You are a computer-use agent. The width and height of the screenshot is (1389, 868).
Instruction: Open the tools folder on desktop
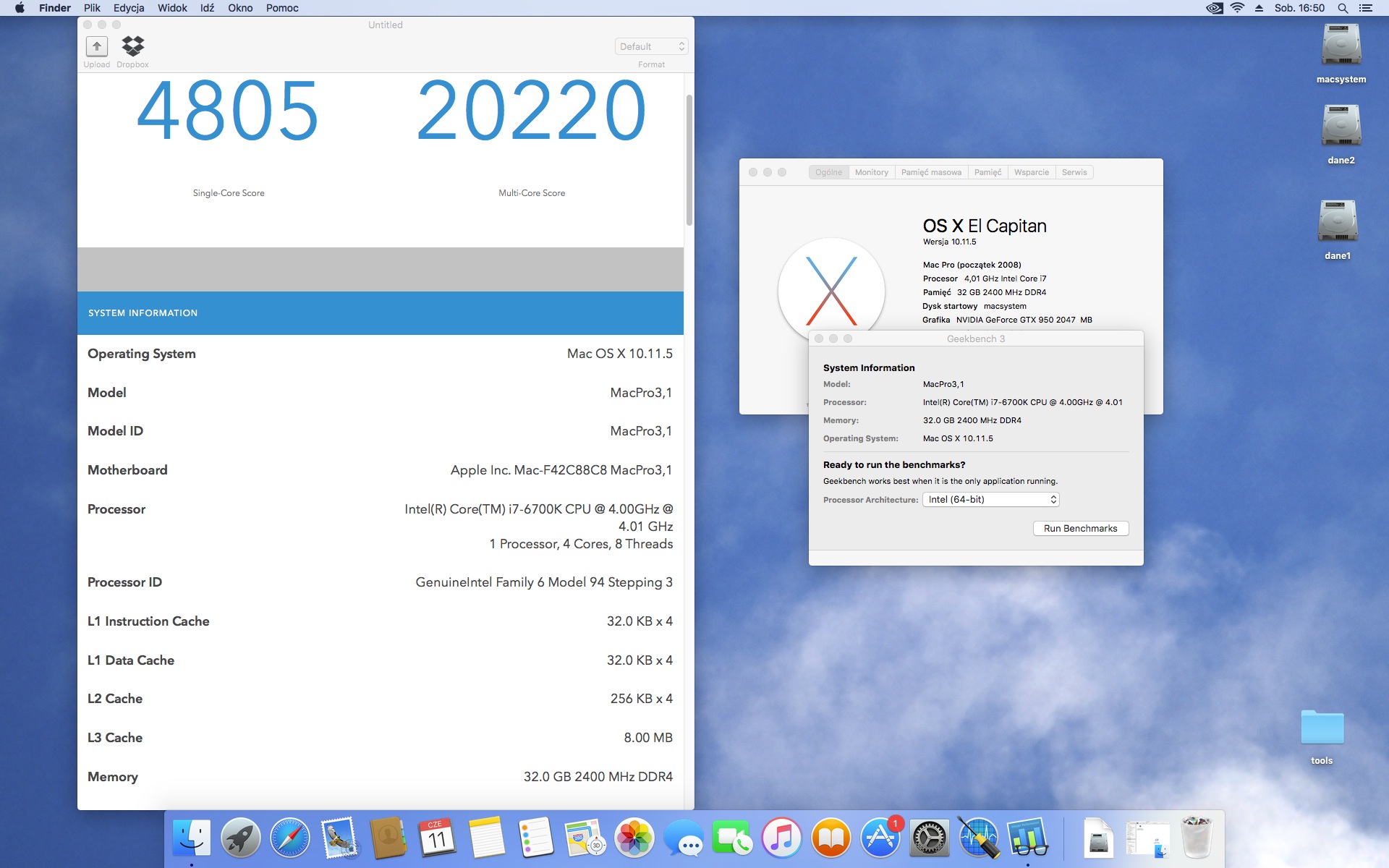click(1322, 728)
